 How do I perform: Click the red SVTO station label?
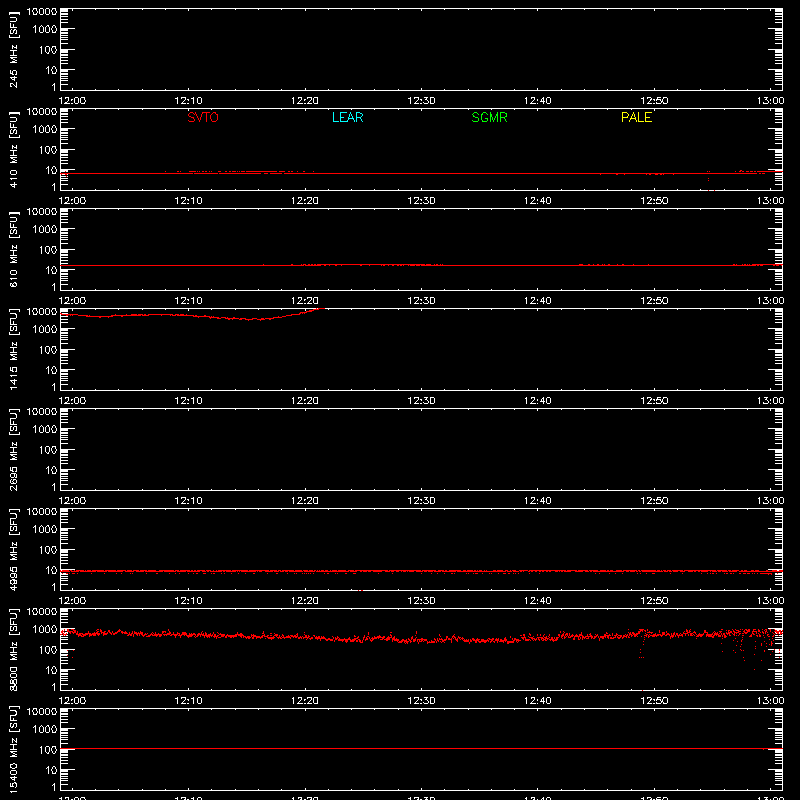pyautogui.click(x=203, y=117)
